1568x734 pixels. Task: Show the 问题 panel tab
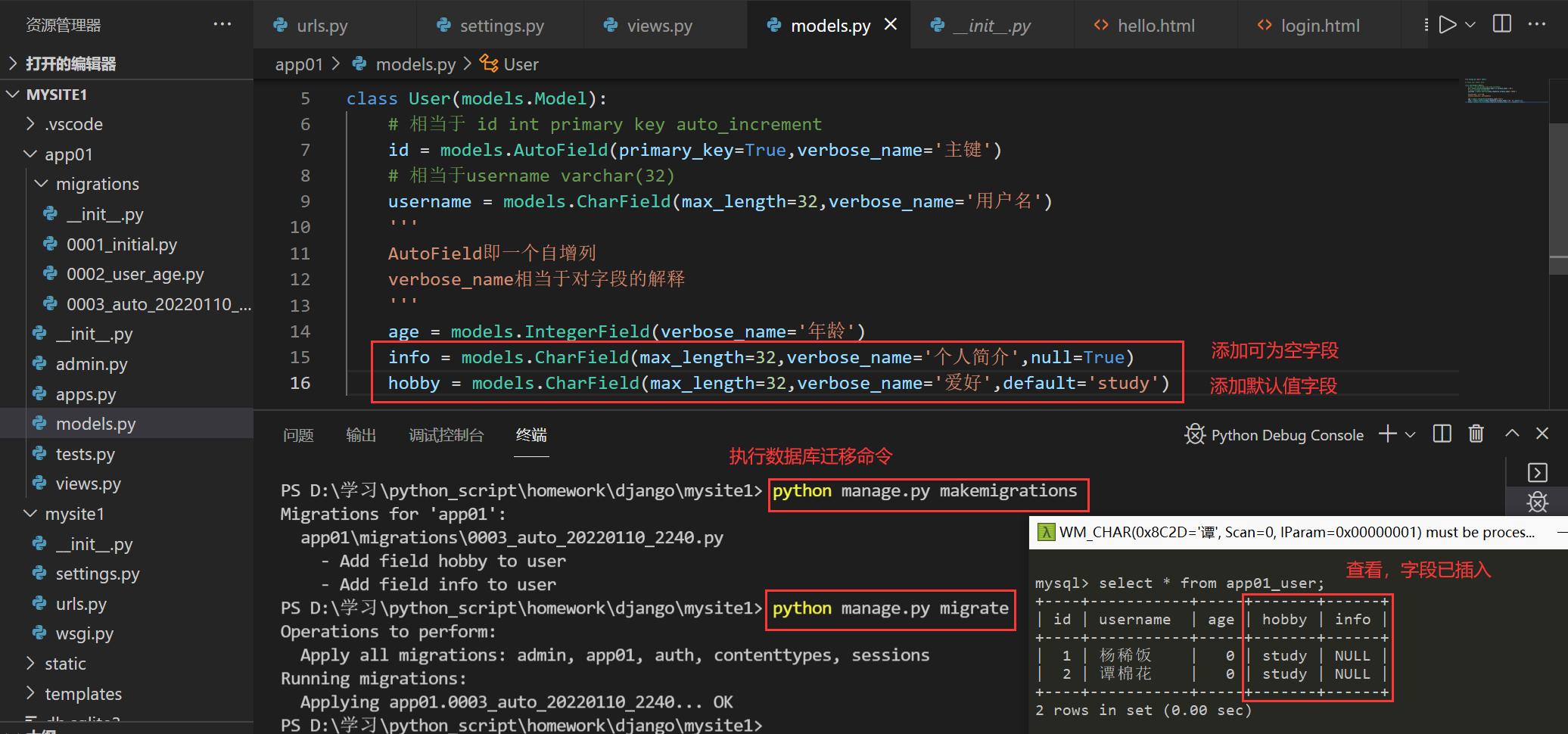point(298,435)
